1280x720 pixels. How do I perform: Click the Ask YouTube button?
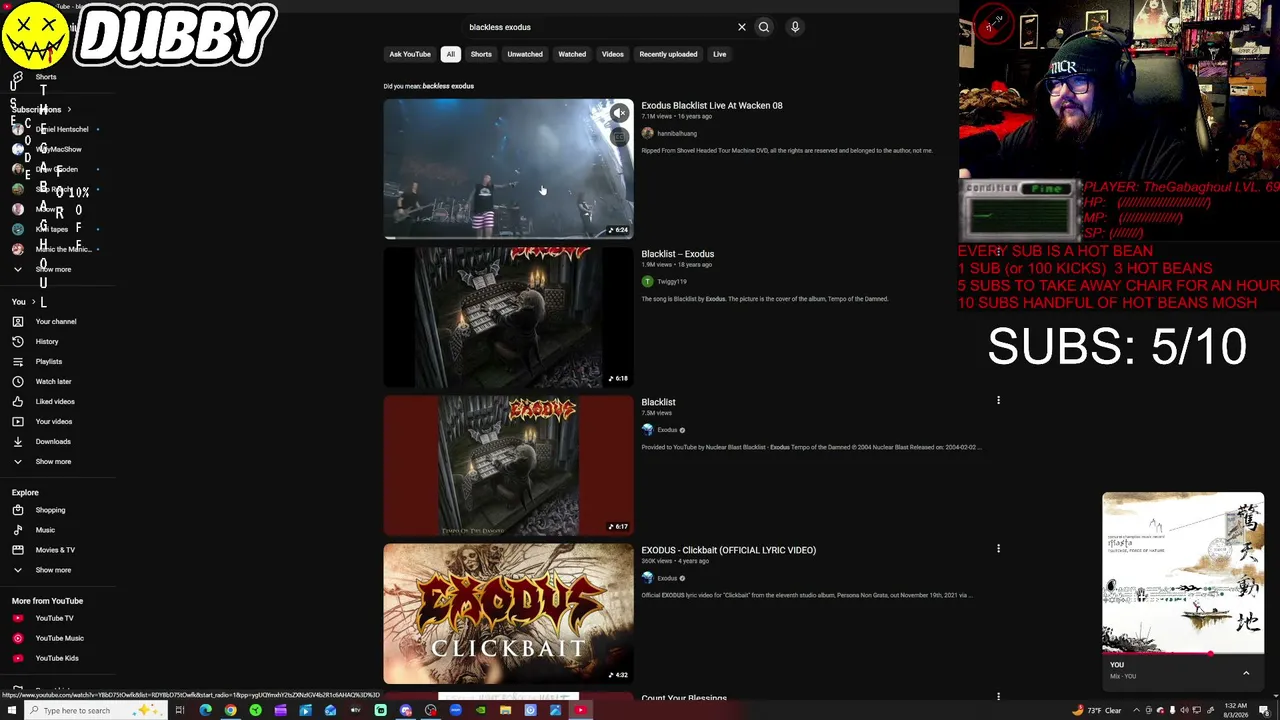point(410,54)
